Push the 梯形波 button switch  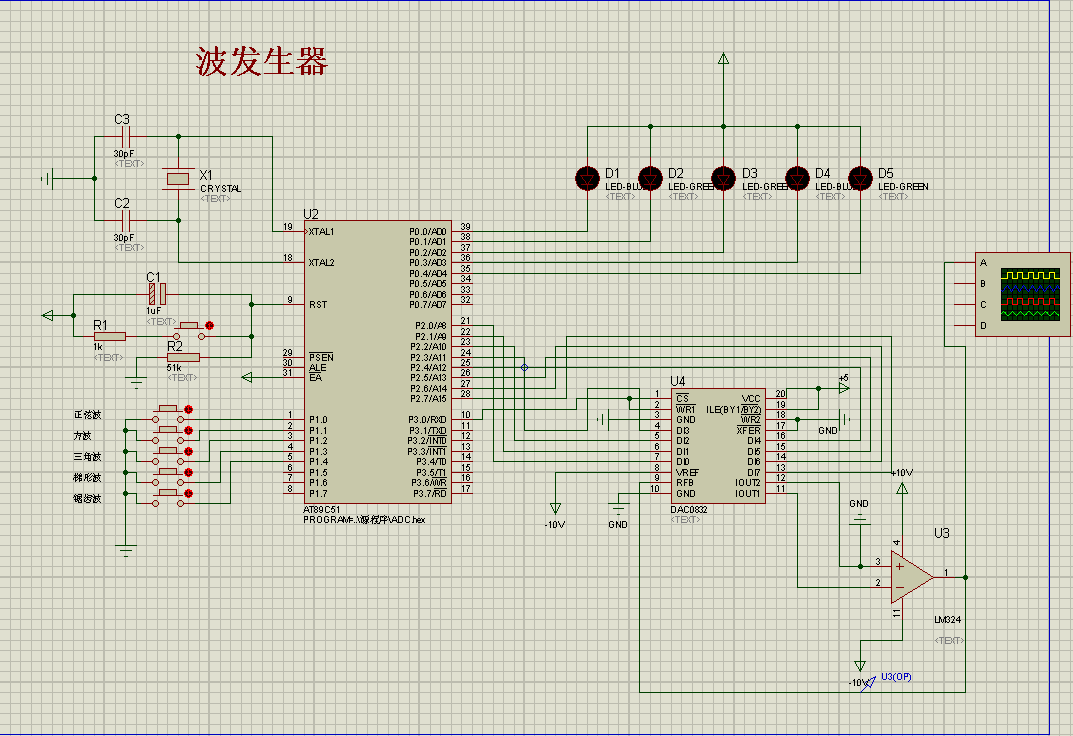click(x=168, y=477)
